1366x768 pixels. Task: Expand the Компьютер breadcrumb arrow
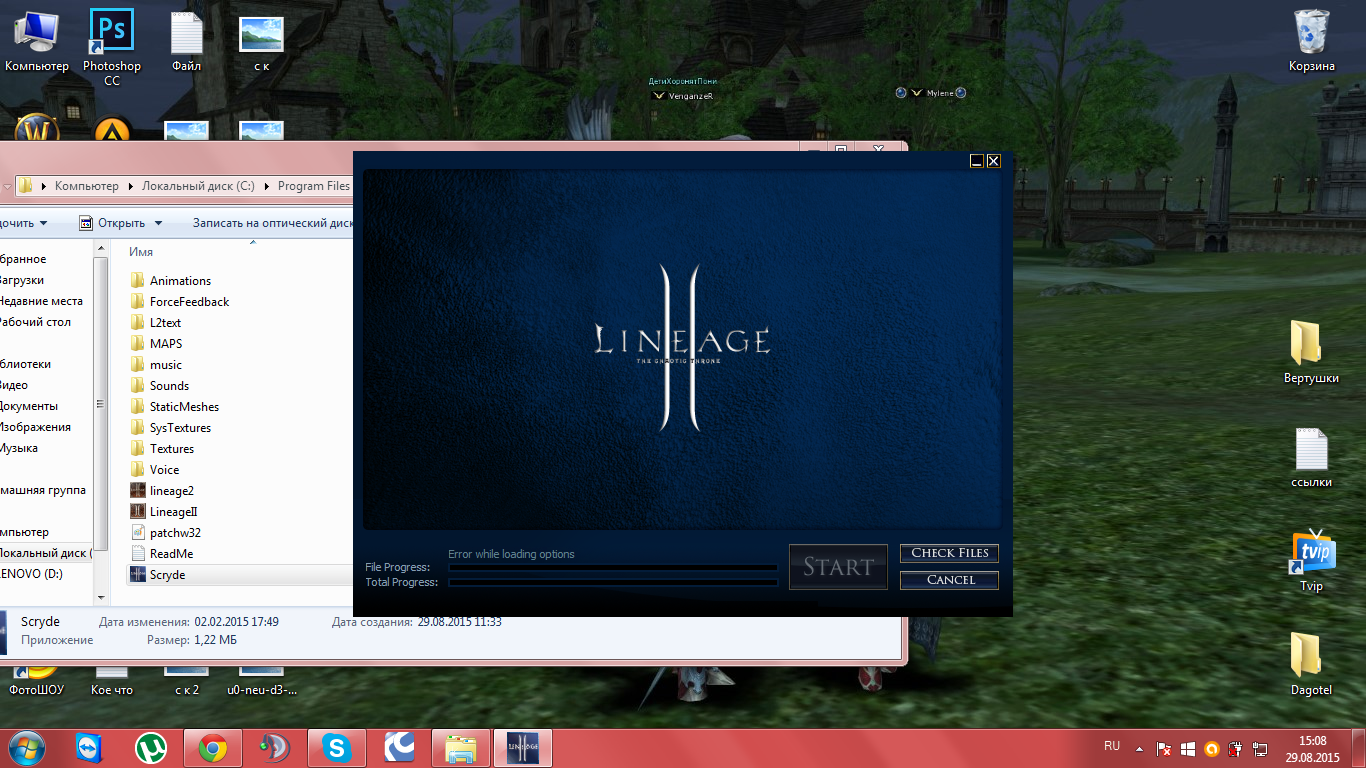pyautogui.click(x=128, y=186)
